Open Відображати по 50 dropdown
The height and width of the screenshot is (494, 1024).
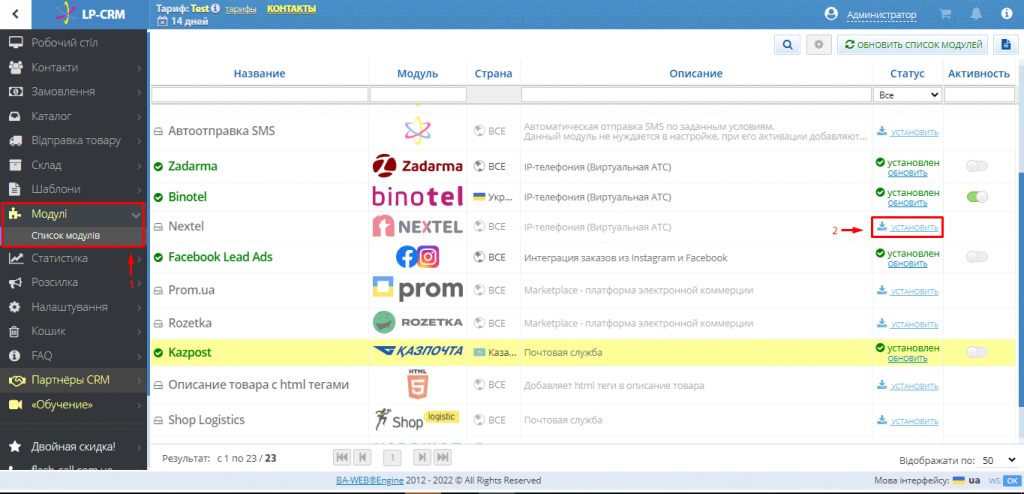pos(999,460)
